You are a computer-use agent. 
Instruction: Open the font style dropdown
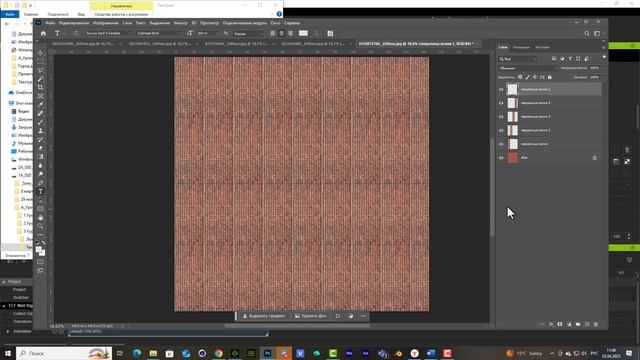coord(159,33)
